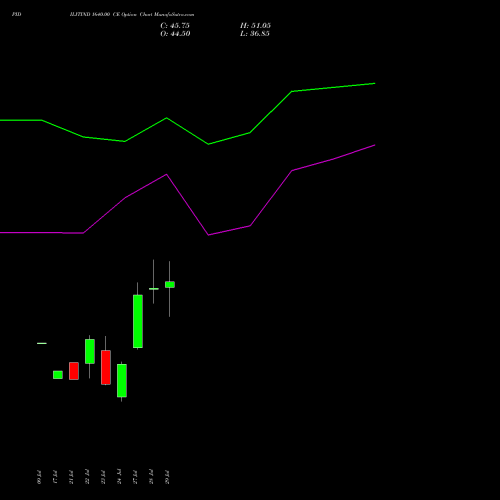Click the flat dash candle for 09 Jul
Screen dimensions: 500x500
pyautogui.click(x=42, y=343)
